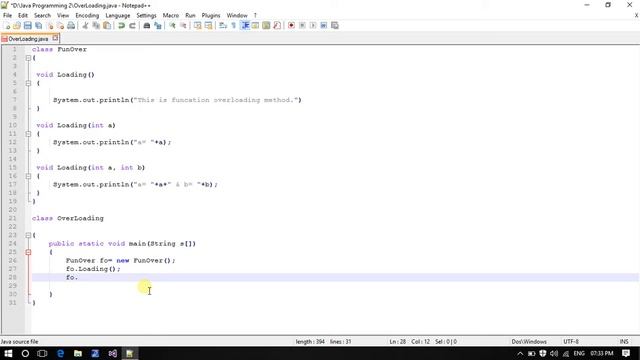Redo the edit via toolbar arrow
Screen dimensions: 640x360
point(132,25)
